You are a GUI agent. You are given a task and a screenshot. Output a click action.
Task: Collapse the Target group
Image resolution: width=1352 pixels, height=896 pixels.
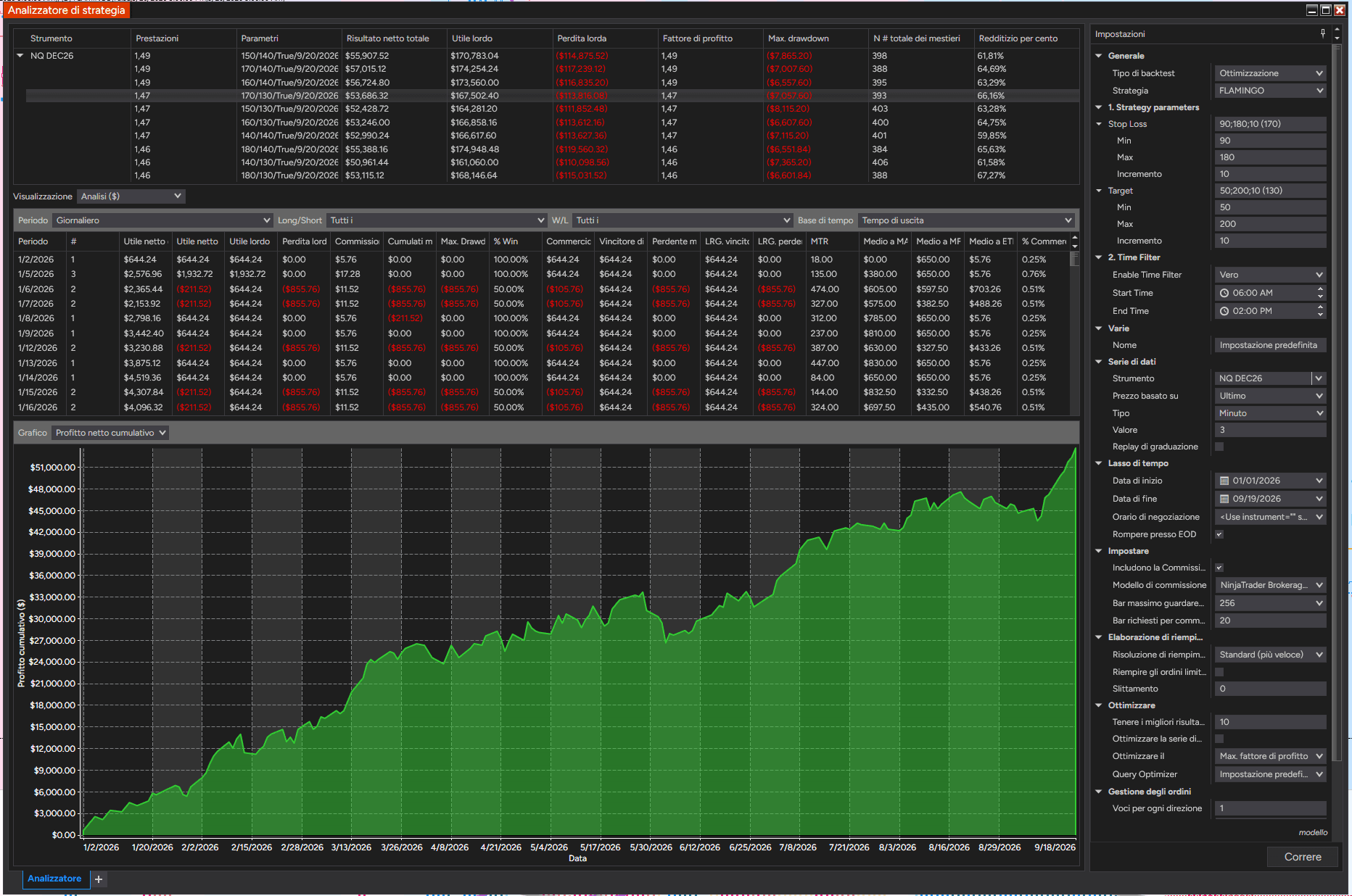1099,191
